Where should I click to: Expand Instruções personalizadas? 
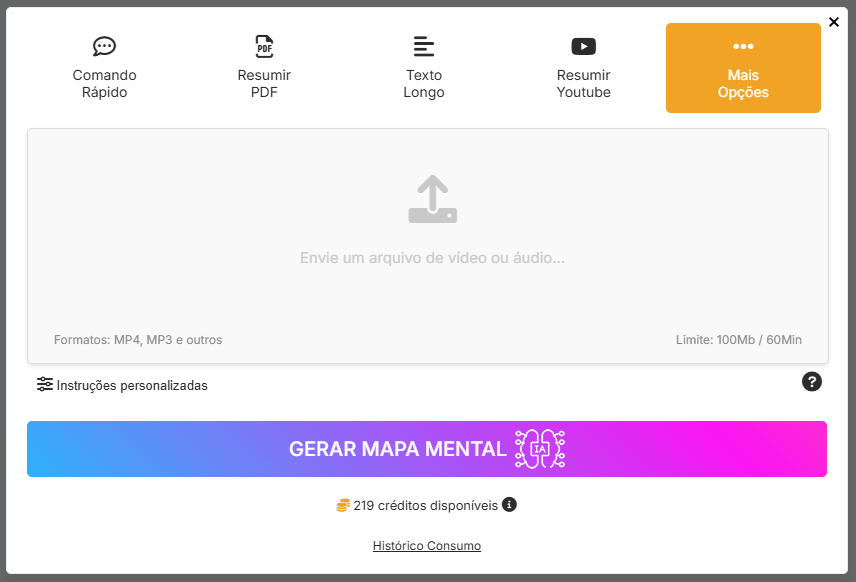click(122, 385)
